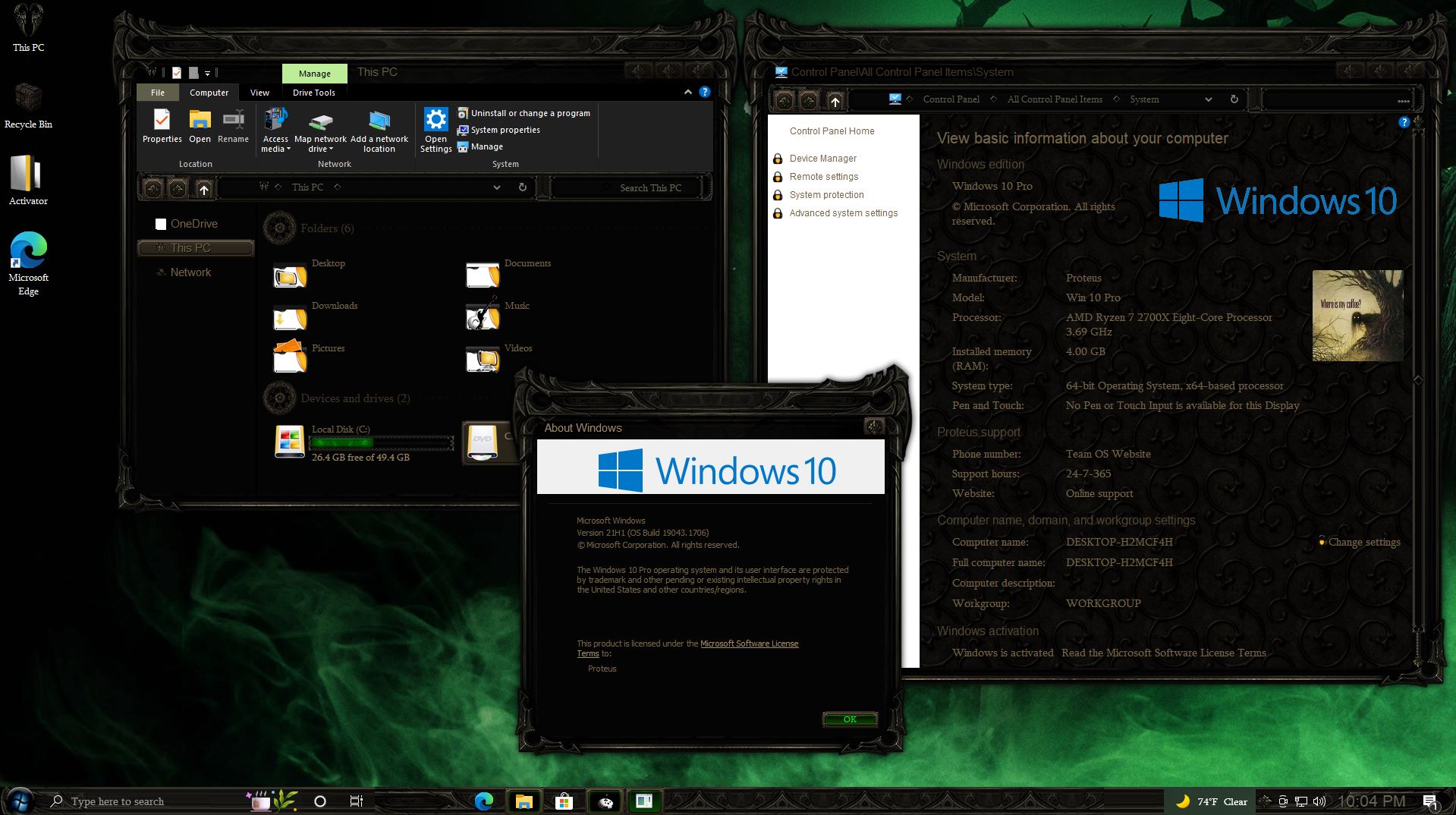Click the Search This PC field

pos(628,187)
